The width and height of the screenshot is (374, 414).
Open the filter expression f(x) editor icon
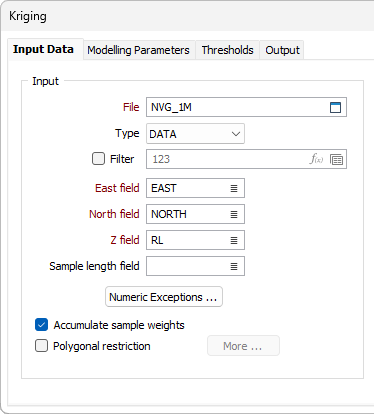pyautogui.click(x=316, y=159)
